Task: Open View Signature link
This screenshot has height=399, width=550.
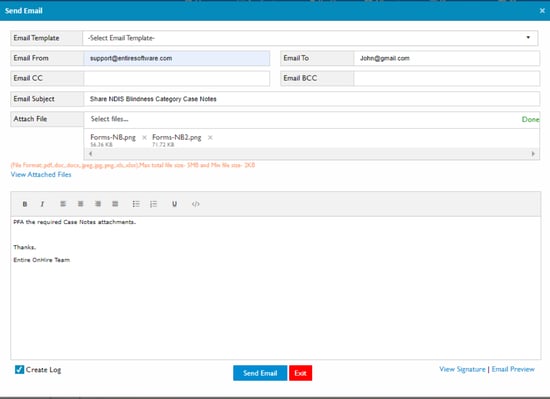Action: [x=462, y=369]
